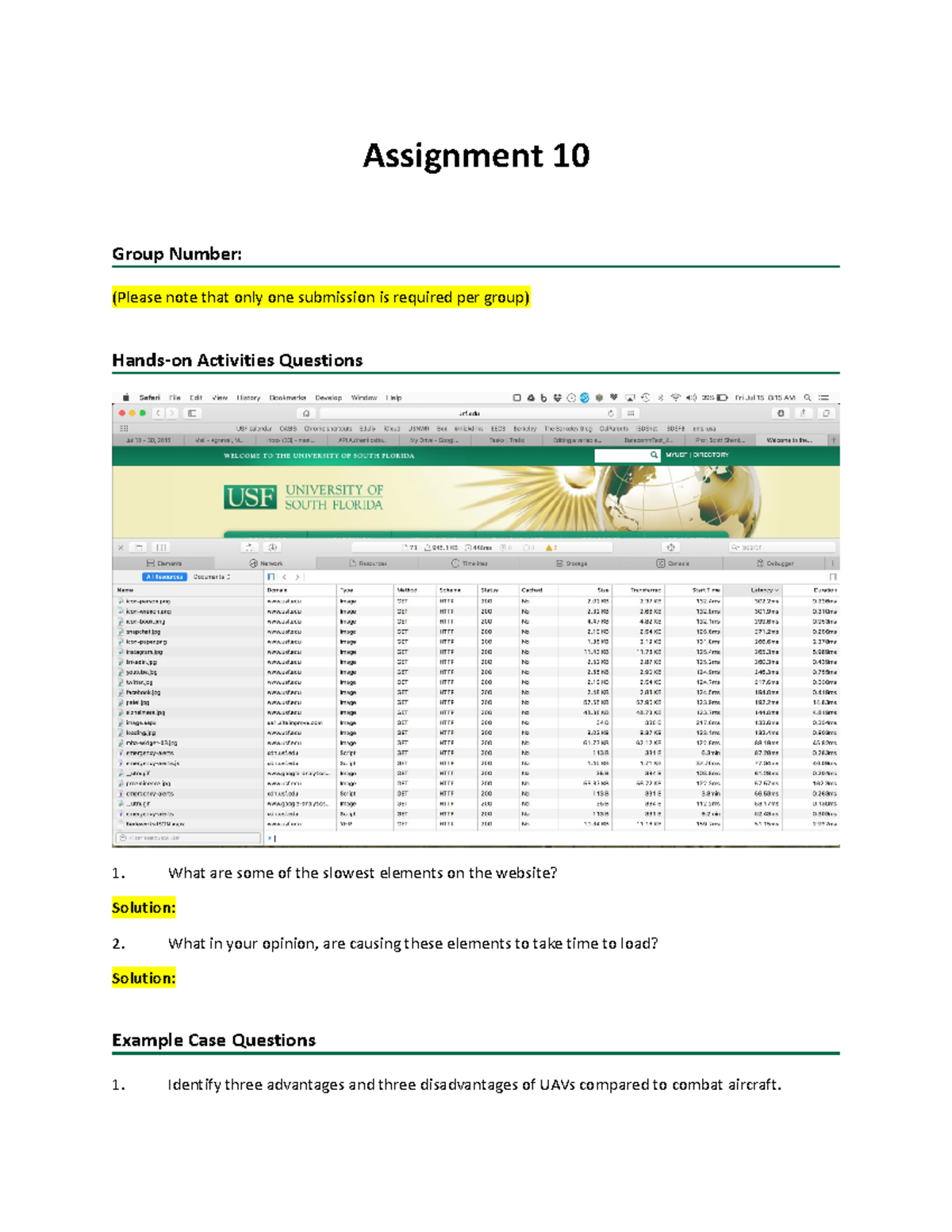The width and height of the screenshot is (952, 1232).
Task: Select the instagram.jpg resource row
Action: 476,652
